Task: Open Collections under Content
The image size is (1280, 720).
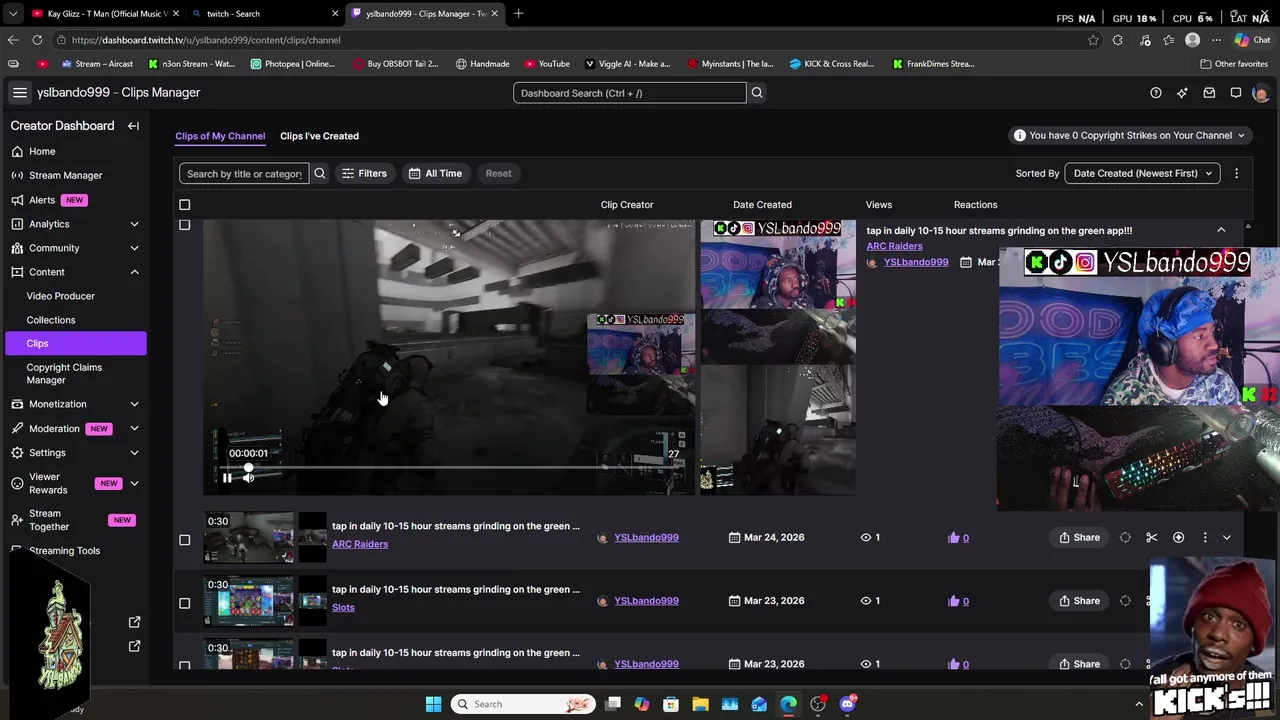Action: tap(51, 320)
